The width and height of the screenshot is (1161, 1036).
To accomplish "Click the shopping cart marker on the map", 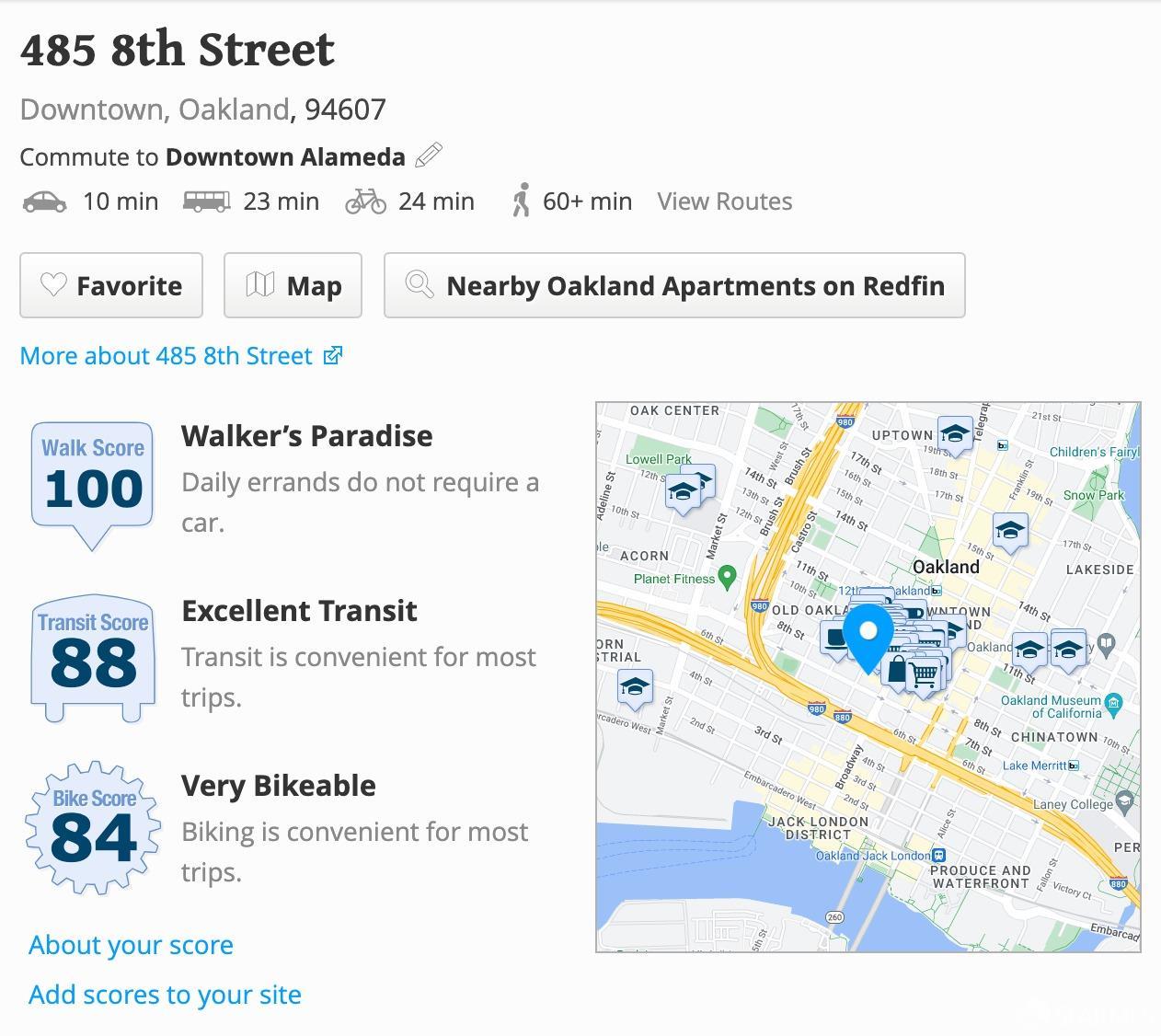I will pyautogui.click(x=925, y=674).
